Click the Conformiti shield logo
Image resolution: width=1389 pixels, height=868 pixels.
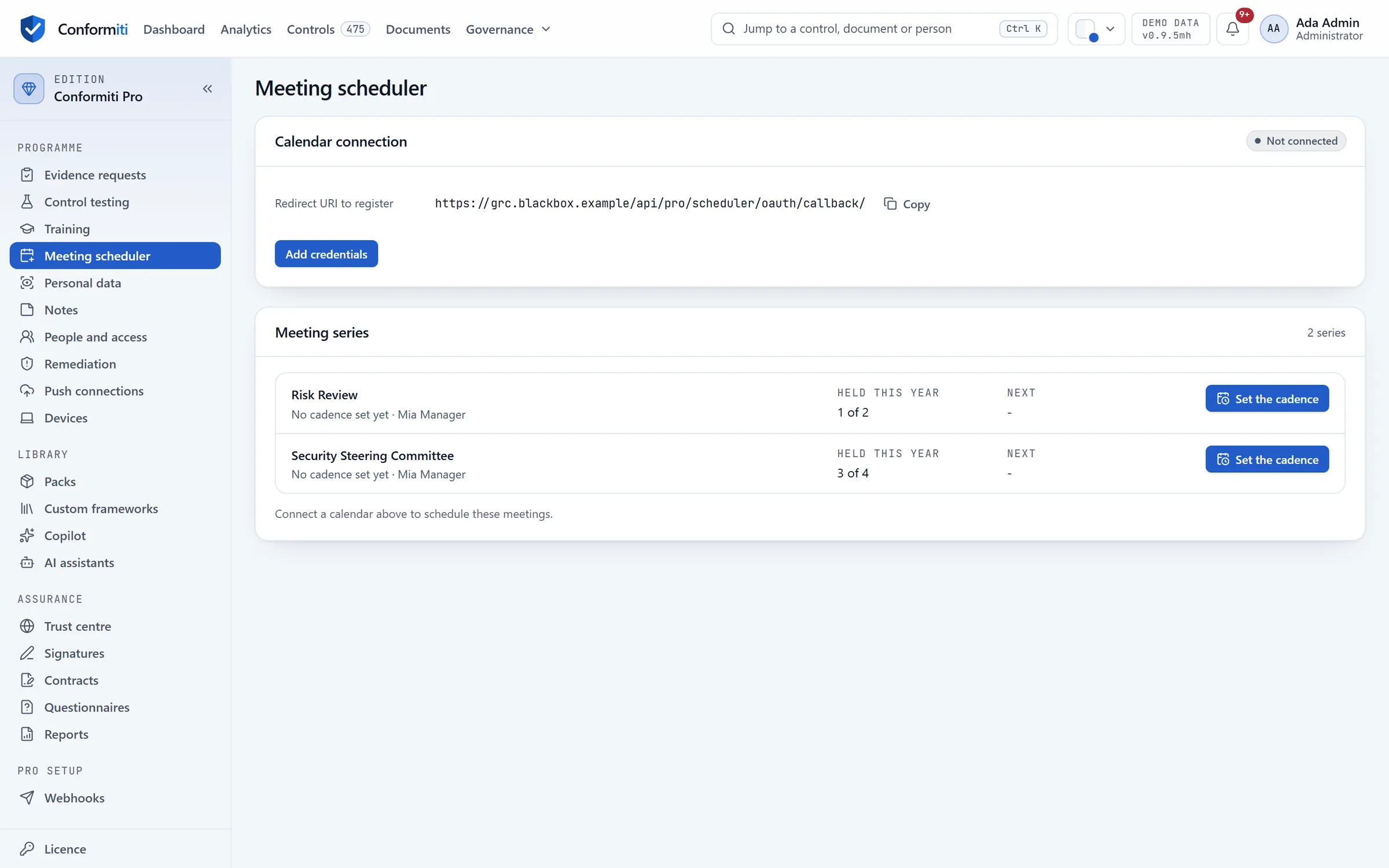click(x=32, y=28)
